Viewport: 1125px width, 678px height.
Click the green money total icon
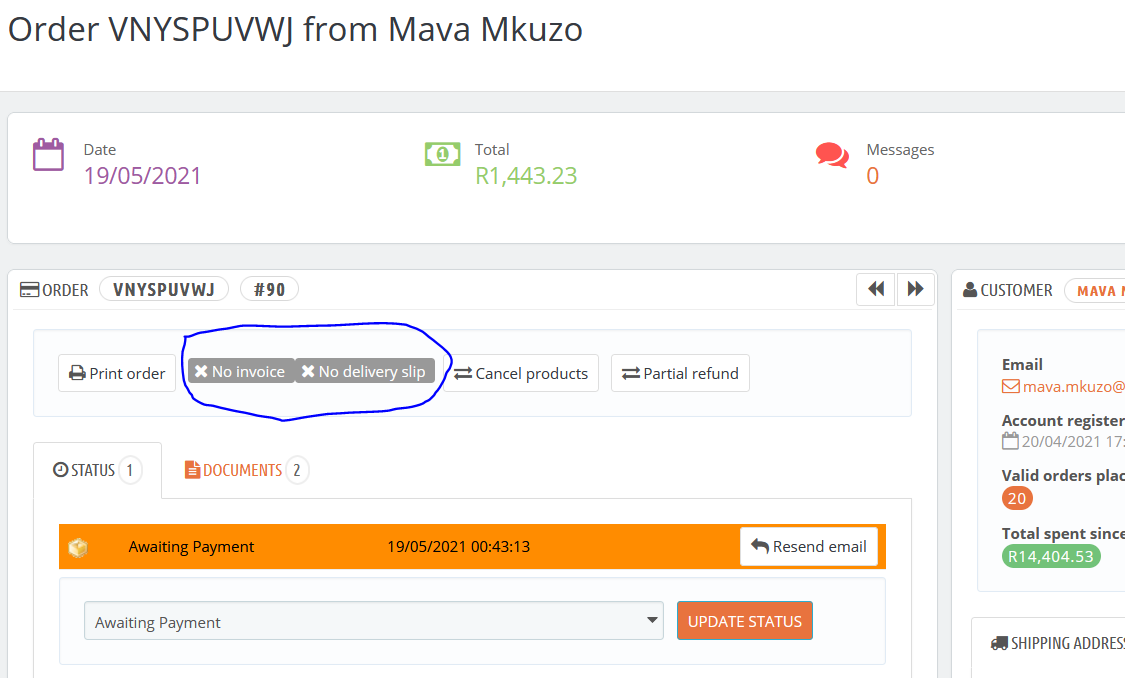(x=442, y=154)
